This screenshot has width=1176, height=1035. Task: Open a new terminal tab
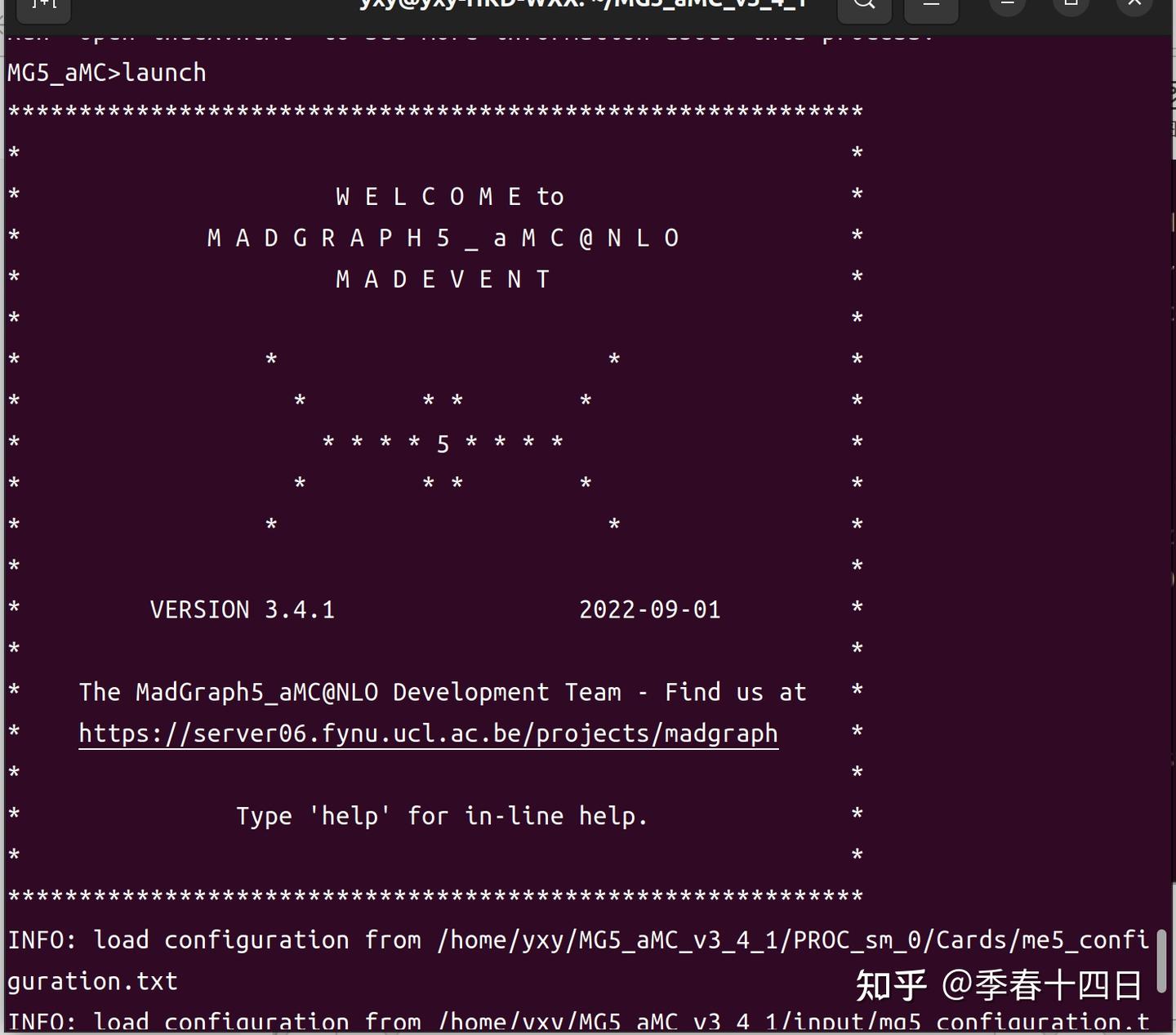tap(44, 7)
